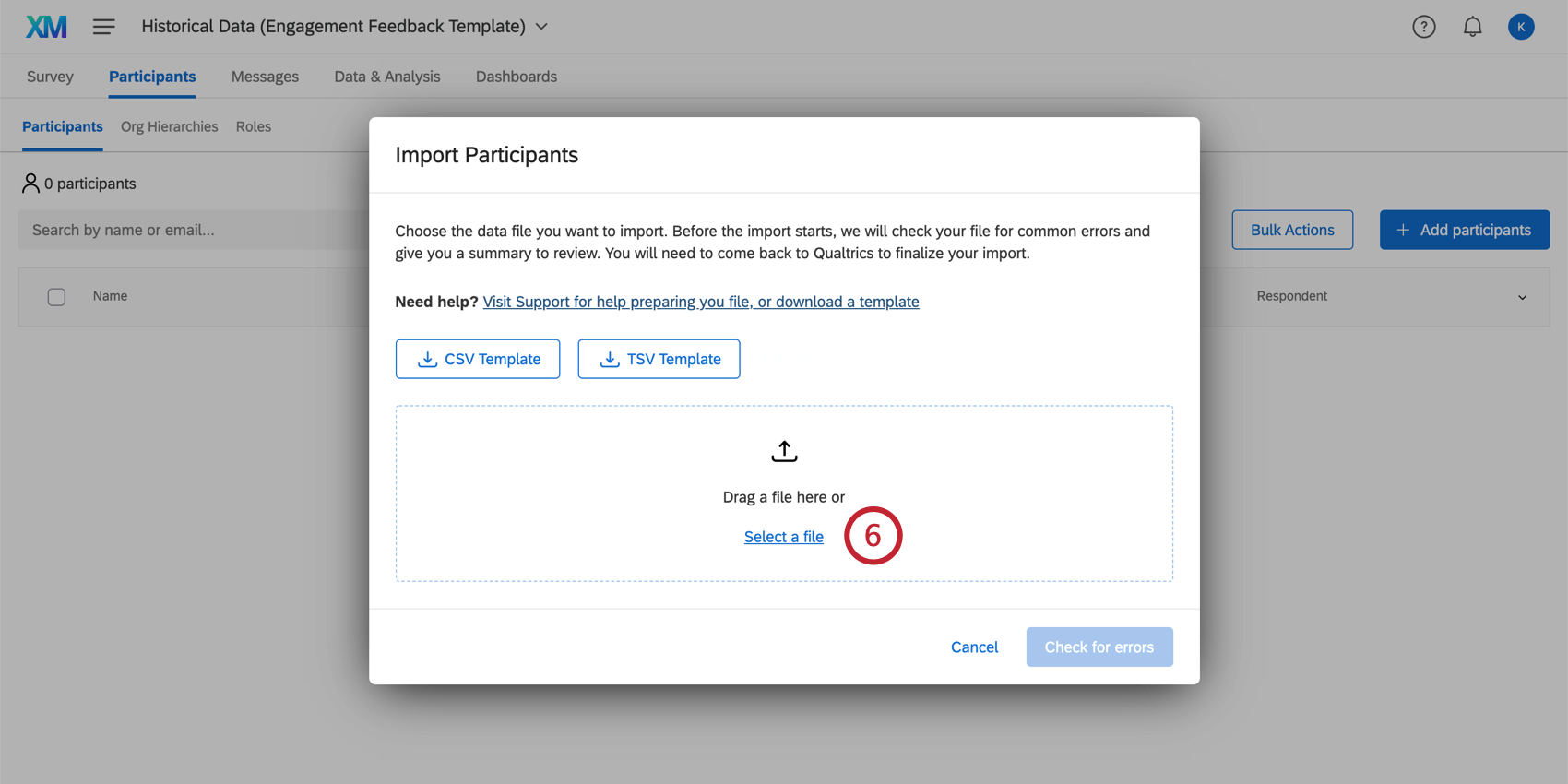Expand the project title dropdown chevron
The height and width of the screenshot is (784, 1568).
(542, 27)
